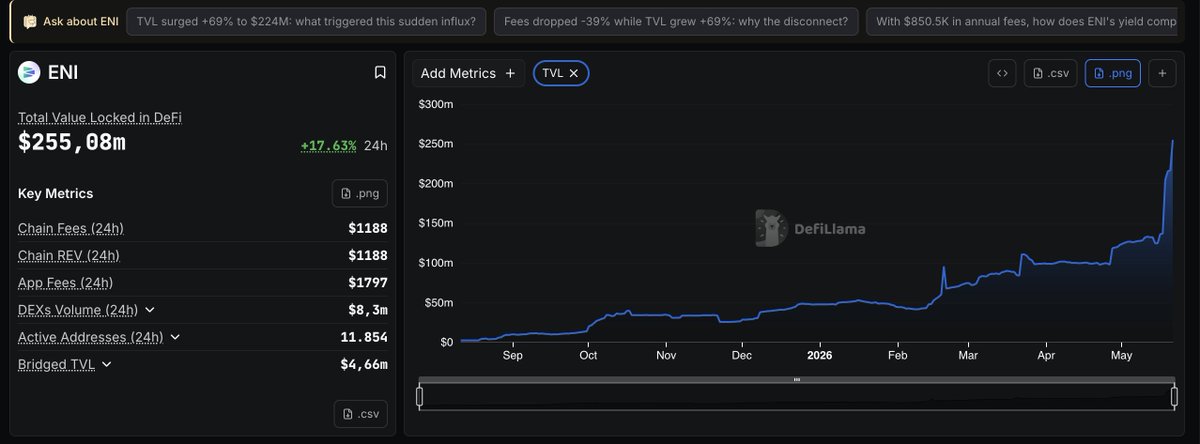Click the 2026 axis label
The width and height of the screenshot is (1200, 444).
click(819, 355)
